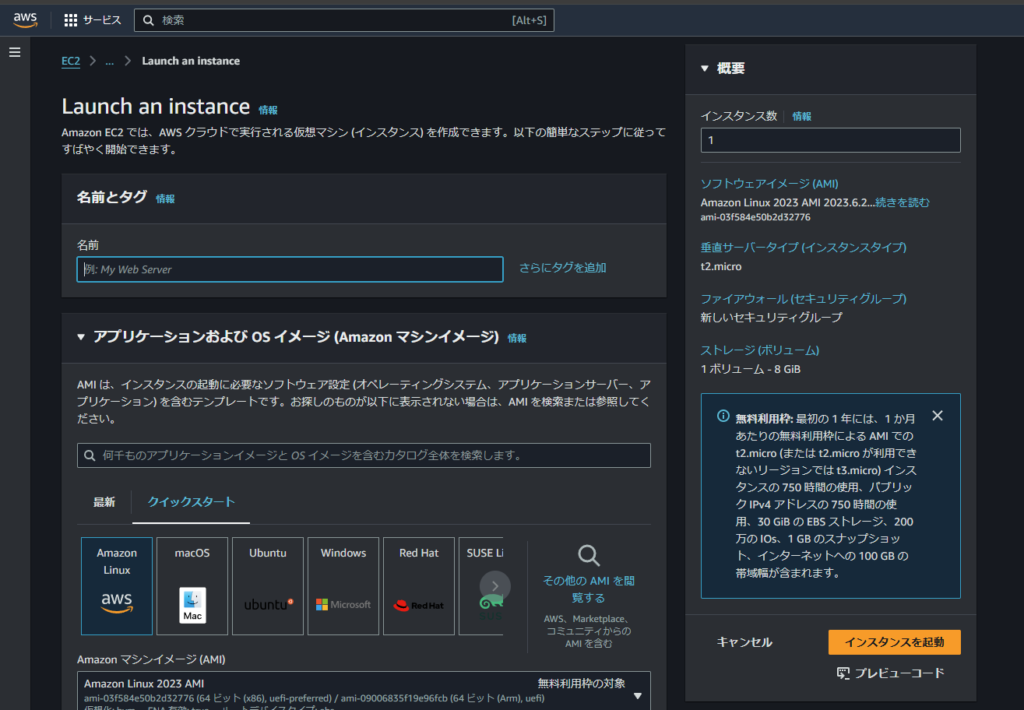Open the services grid menu
The height and width of the screenshot is (710, 1024).
click(x=71, y=20)
